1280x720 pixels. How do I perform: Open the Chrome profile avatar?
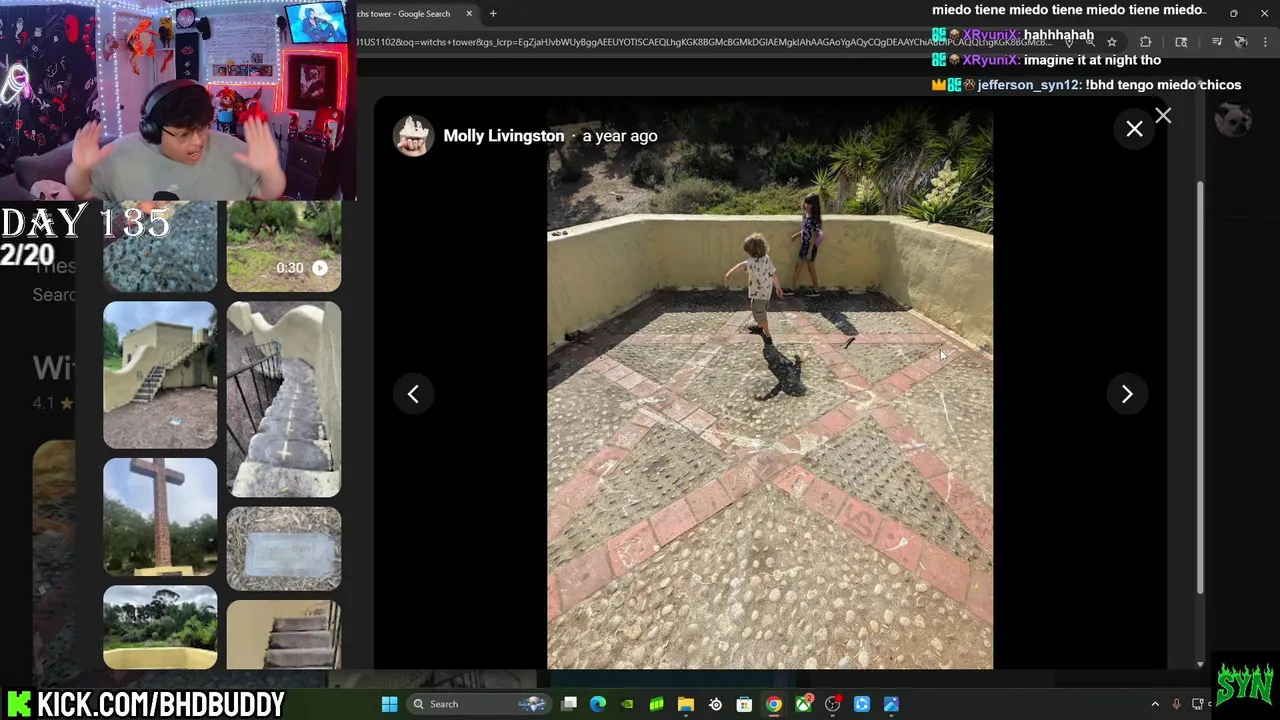pyautogui.click(x=1241, y=42)
